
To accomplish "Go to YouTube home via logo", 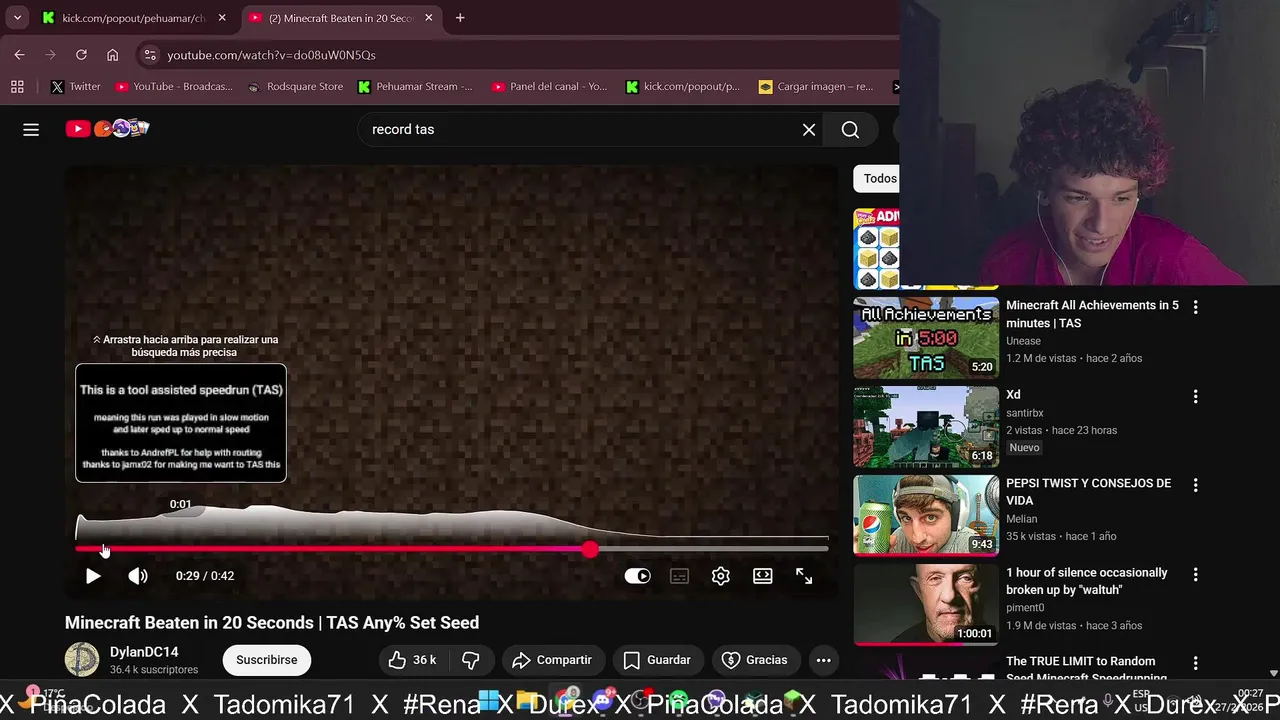I will 107,128.
